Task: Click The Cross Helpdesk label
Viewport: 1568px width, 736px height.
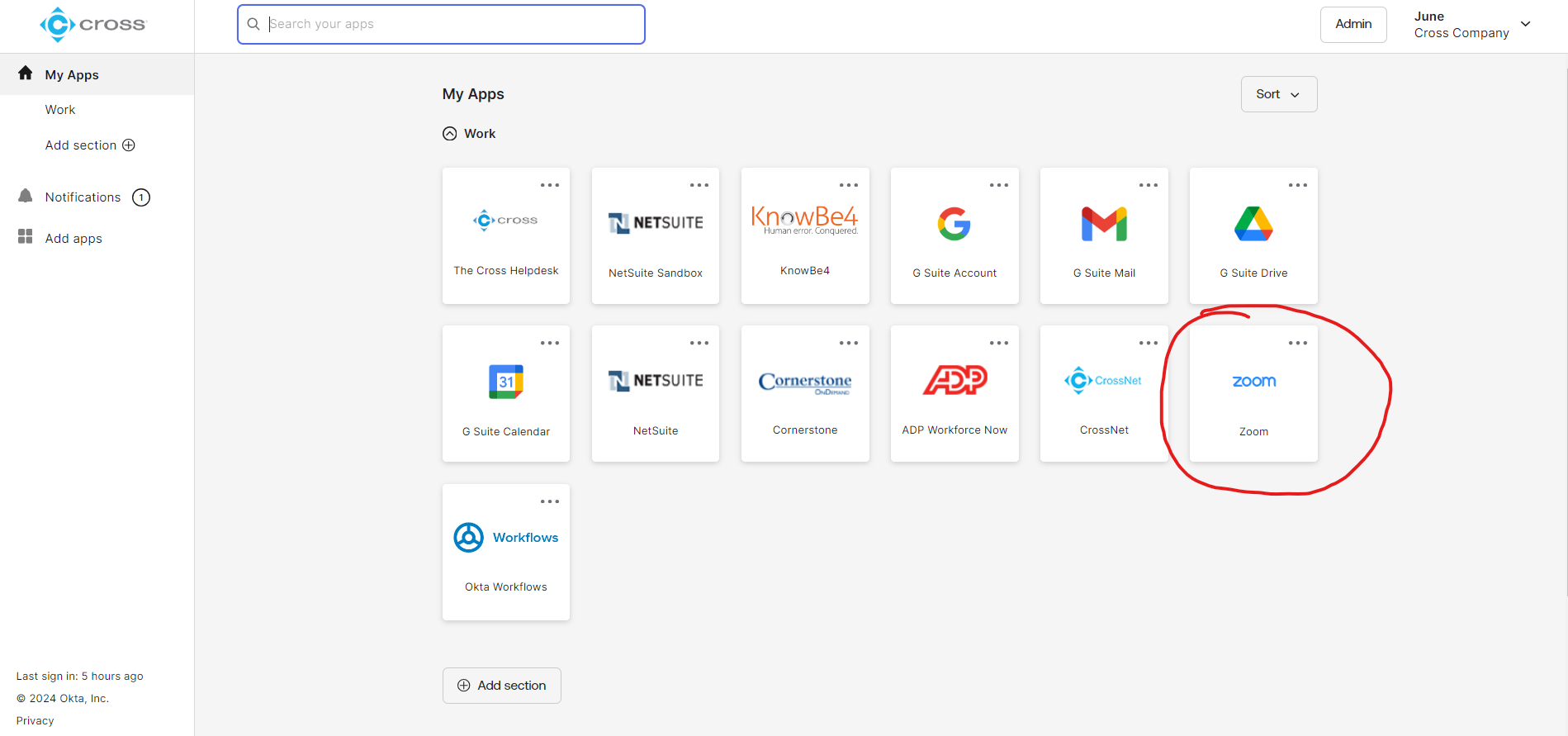Action: point(506,270)
